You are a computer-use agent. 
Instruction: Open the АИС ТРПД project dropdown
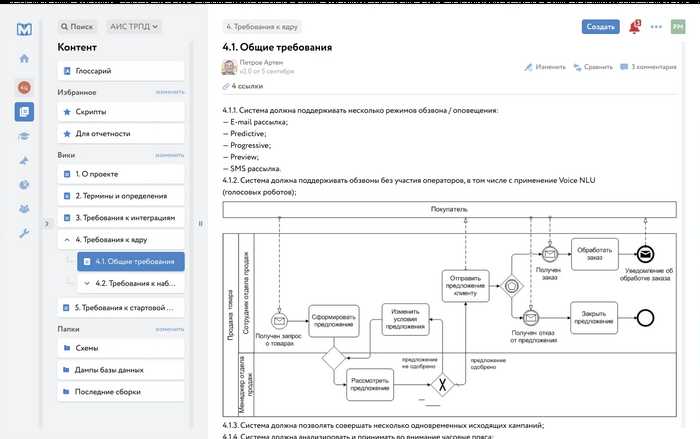coord(134,27)
